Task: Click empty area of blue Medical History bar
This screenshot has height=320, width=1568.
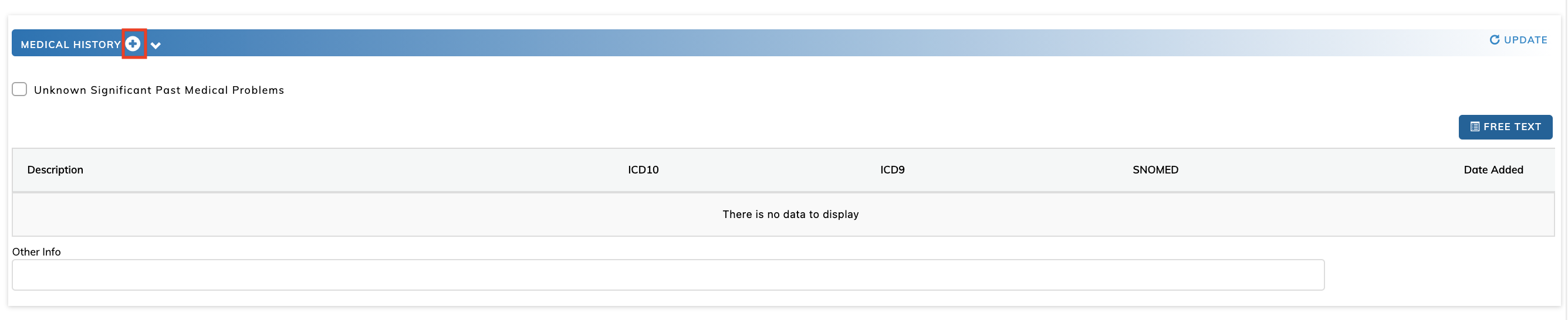Action: (791, 43)
